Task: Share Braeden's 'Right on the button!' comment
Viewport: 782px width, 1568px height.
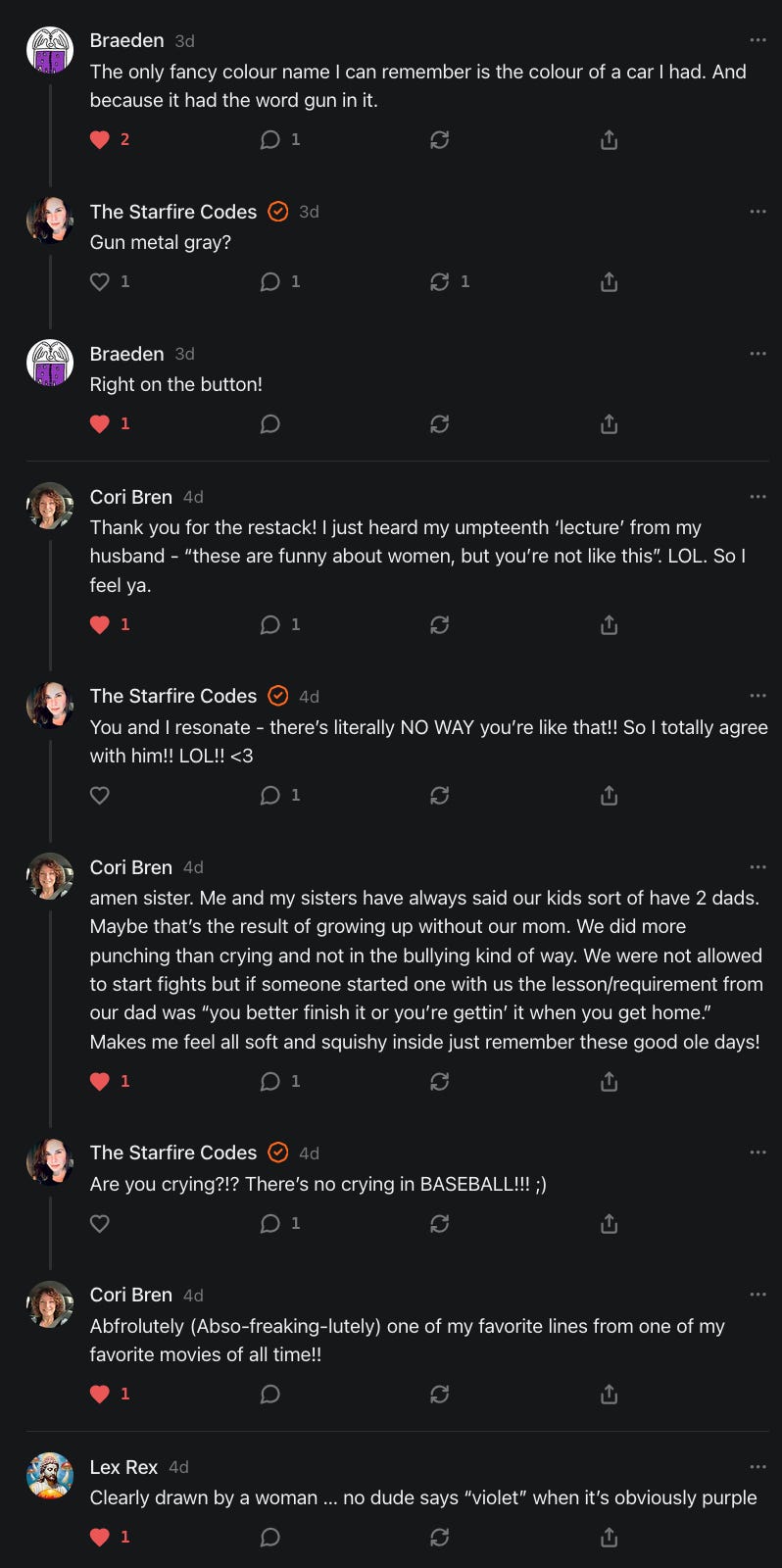Action: 609,424
